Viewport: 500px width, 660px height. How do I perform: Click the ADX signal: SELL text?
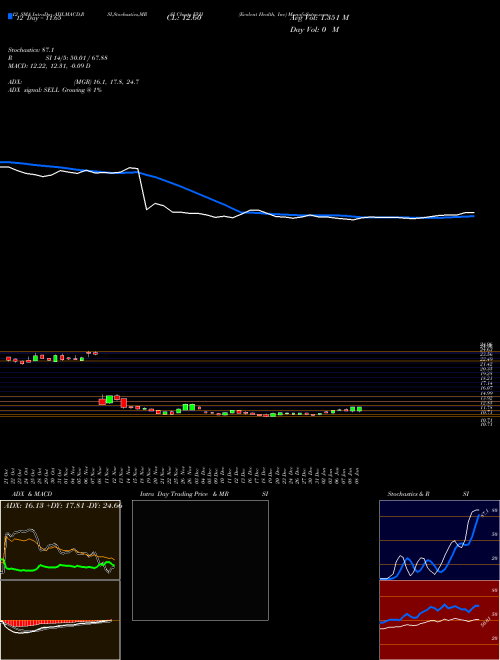[x=34, y=90]
